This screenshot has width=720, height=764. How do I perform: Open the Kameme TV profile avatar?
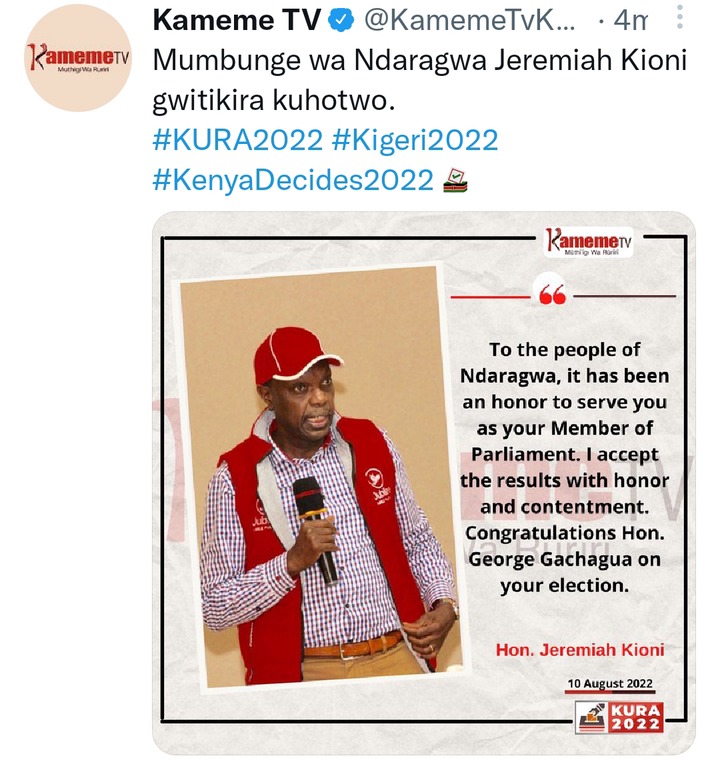(x=78, y=58)
